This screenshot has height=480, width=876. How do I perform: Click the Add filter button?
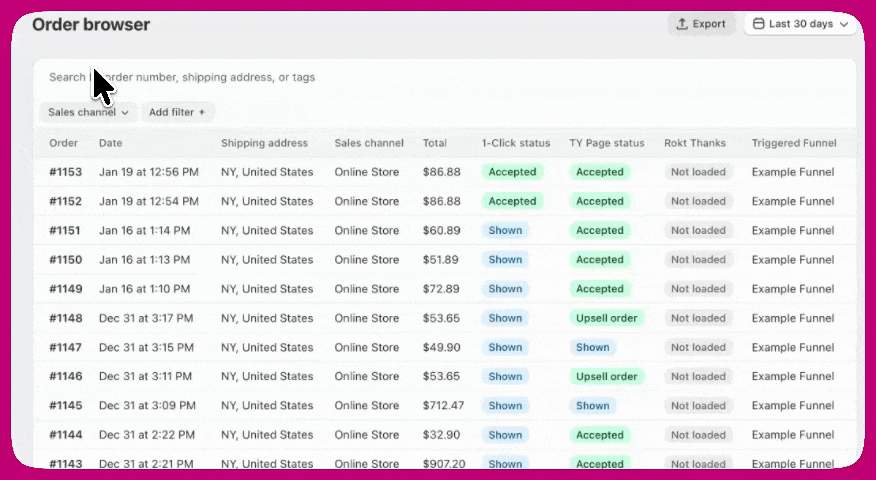pyautogui.click(x=177, y=112)
